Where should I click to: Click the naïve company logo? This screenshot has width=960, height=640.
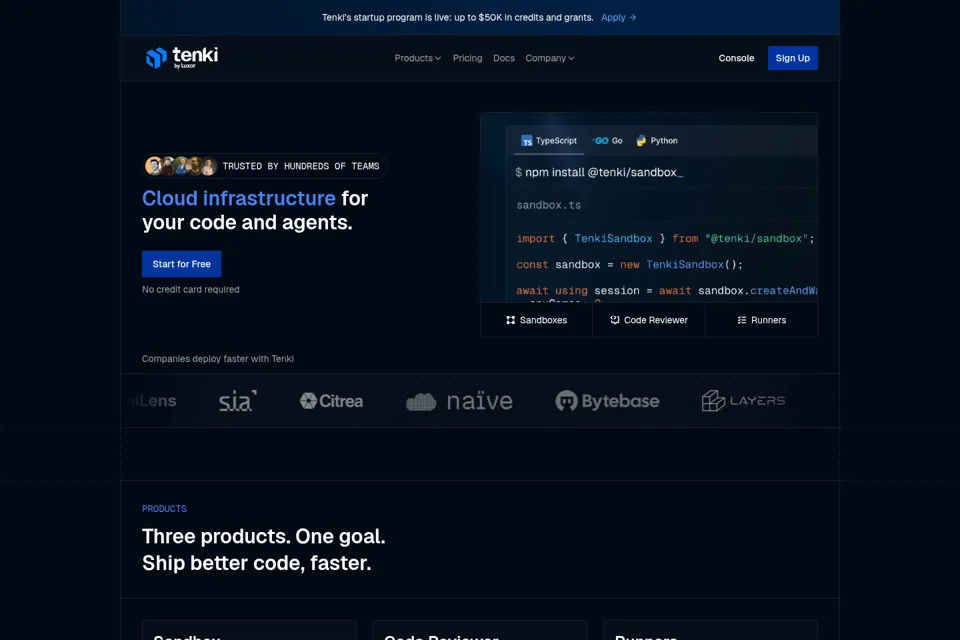point(459,401)
